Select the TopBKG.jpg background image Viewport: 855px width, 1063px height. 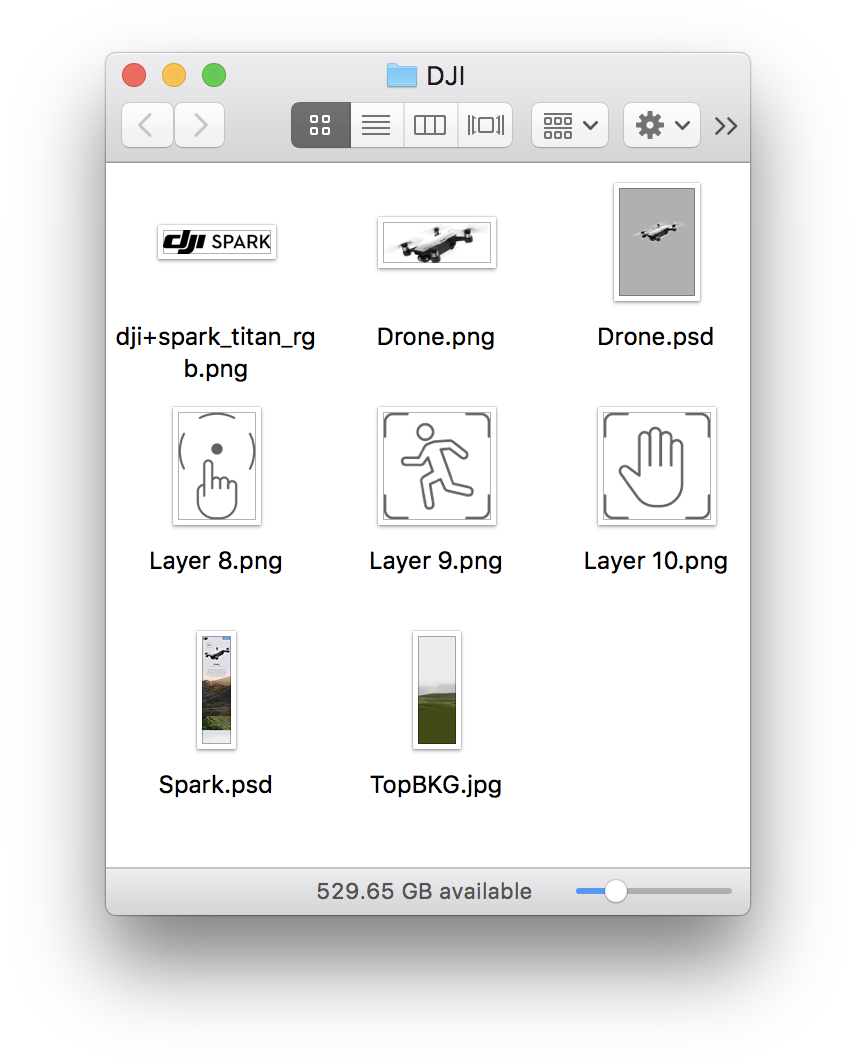[x=436, y=690]
